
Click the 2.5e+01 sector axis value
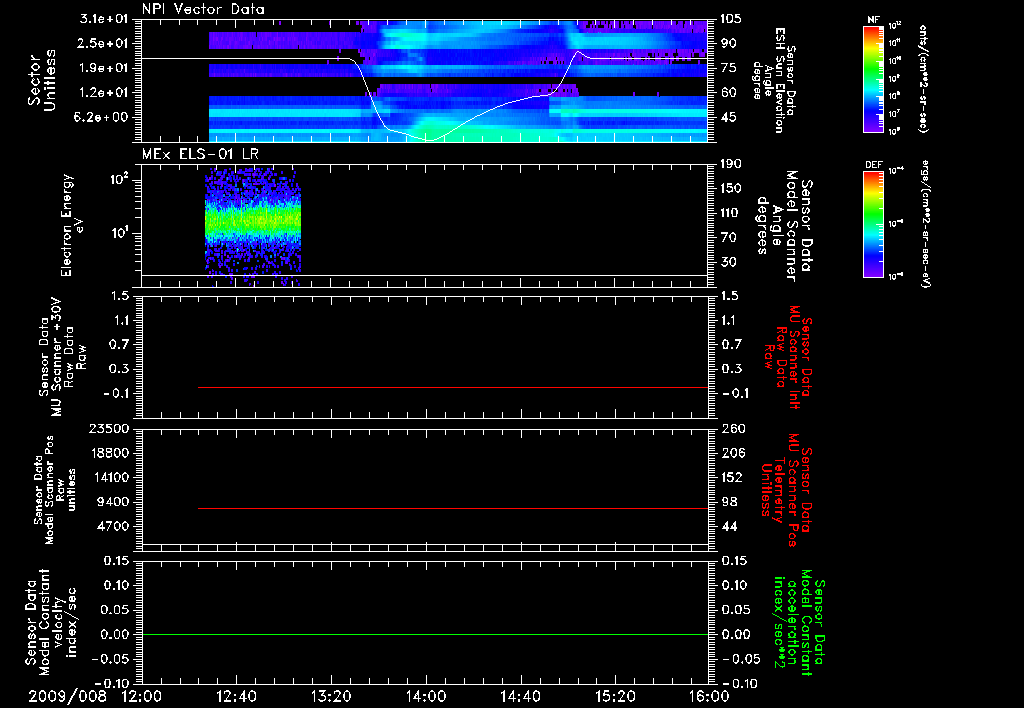104,43
